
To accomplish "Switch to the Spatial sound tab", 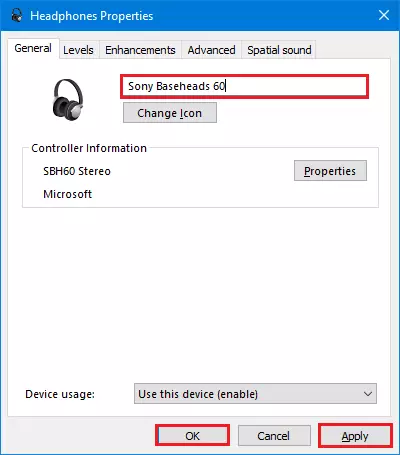I will tap(279, 50).
